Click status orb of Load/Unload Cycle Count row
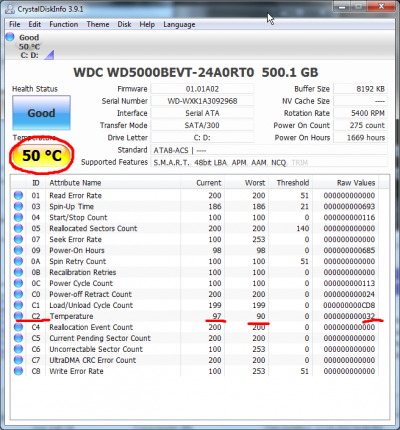This screenshot has height=430, width=400. tap(18, 305)
